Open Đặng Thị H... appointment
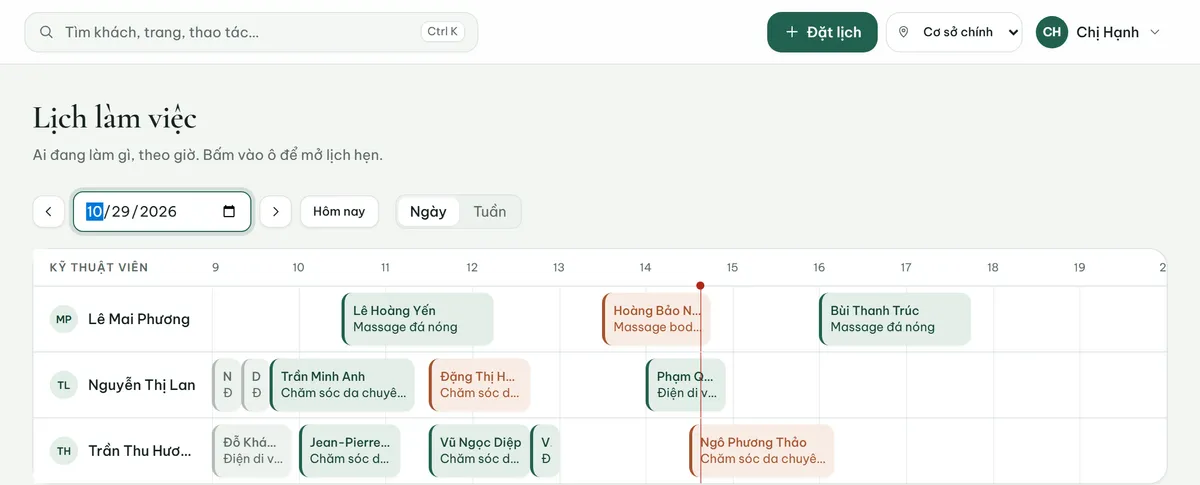Image resolution: width=1200 pixels, height=485 pixels. click(479, 385)
